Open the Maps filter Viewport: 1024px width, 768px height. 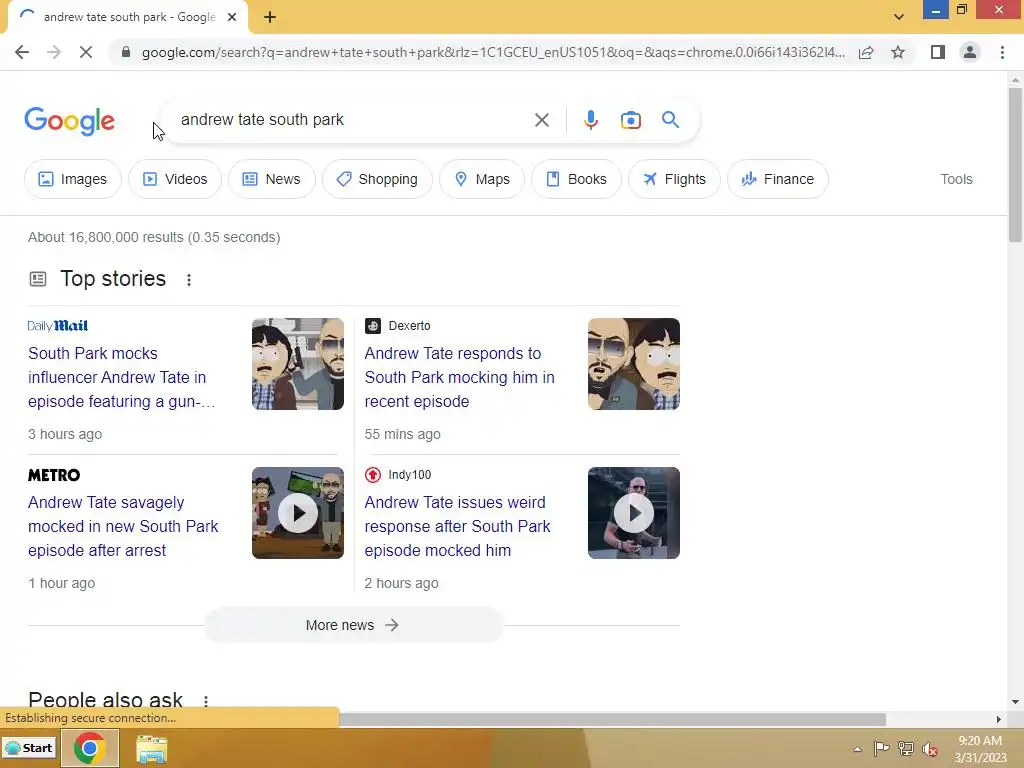click(x=482, y=179)
